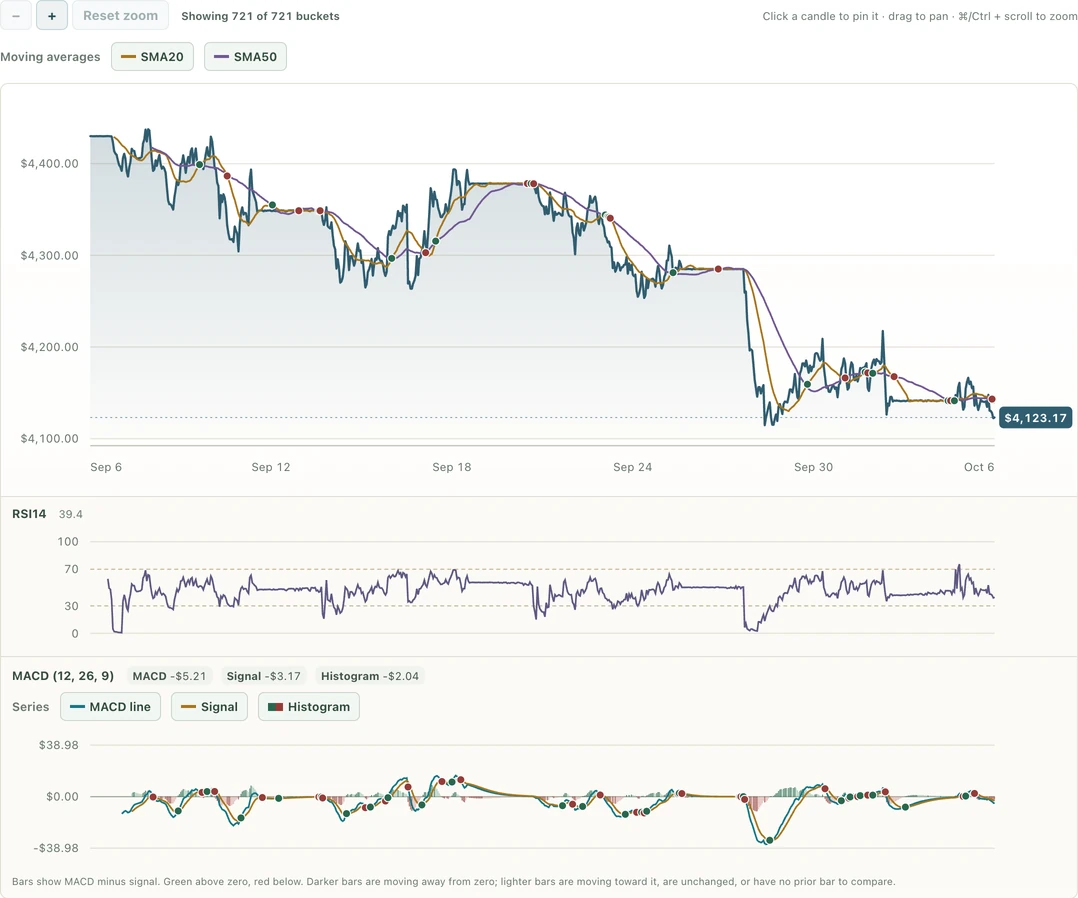Click the minus zoom-out button
This screenshot has height=898, width=1078.
[15, 15]
